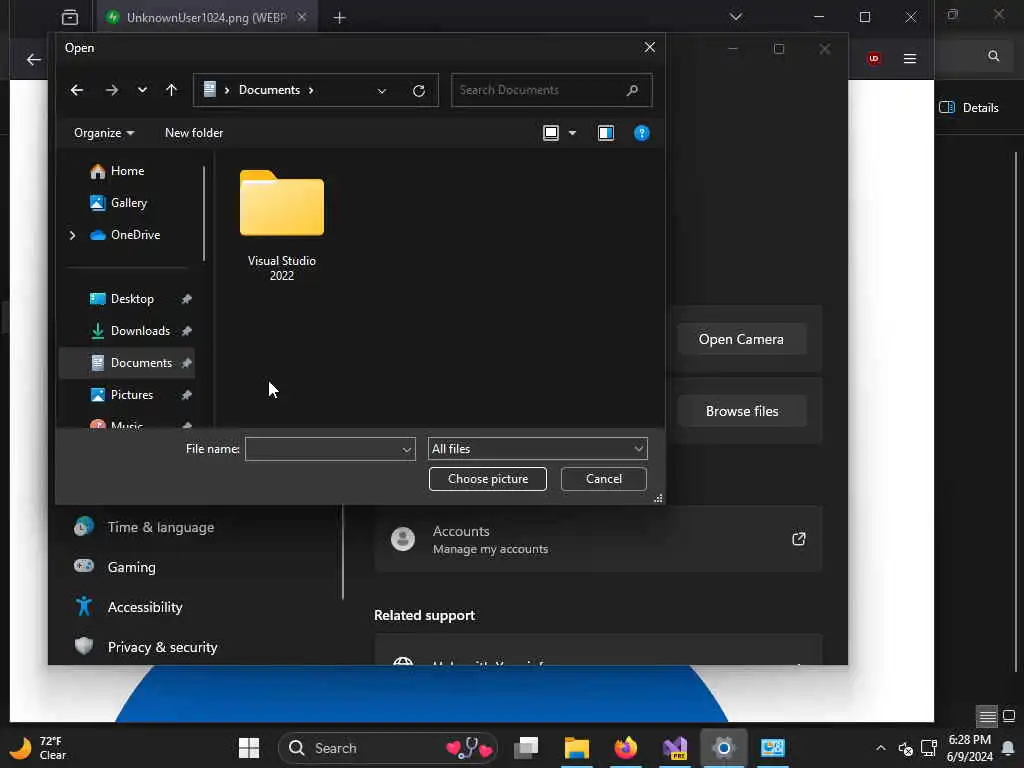Refresh the Documents folder view

(419, 91)
